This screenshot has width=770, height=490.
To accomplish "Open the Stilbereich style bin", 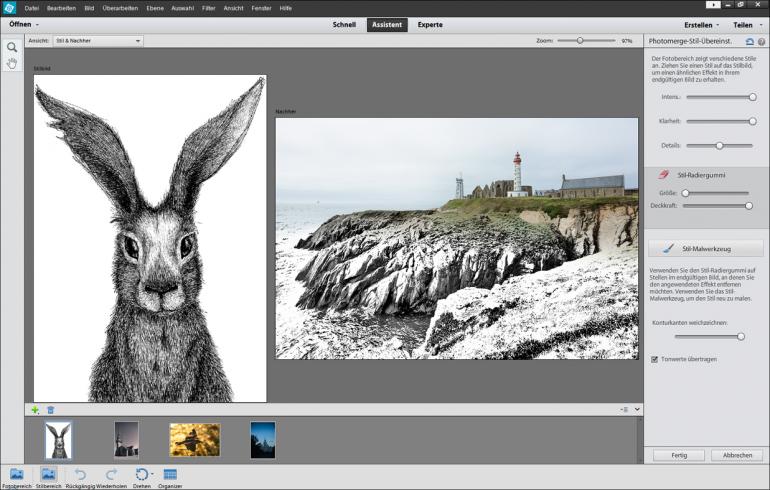I will tap(48, 478).
